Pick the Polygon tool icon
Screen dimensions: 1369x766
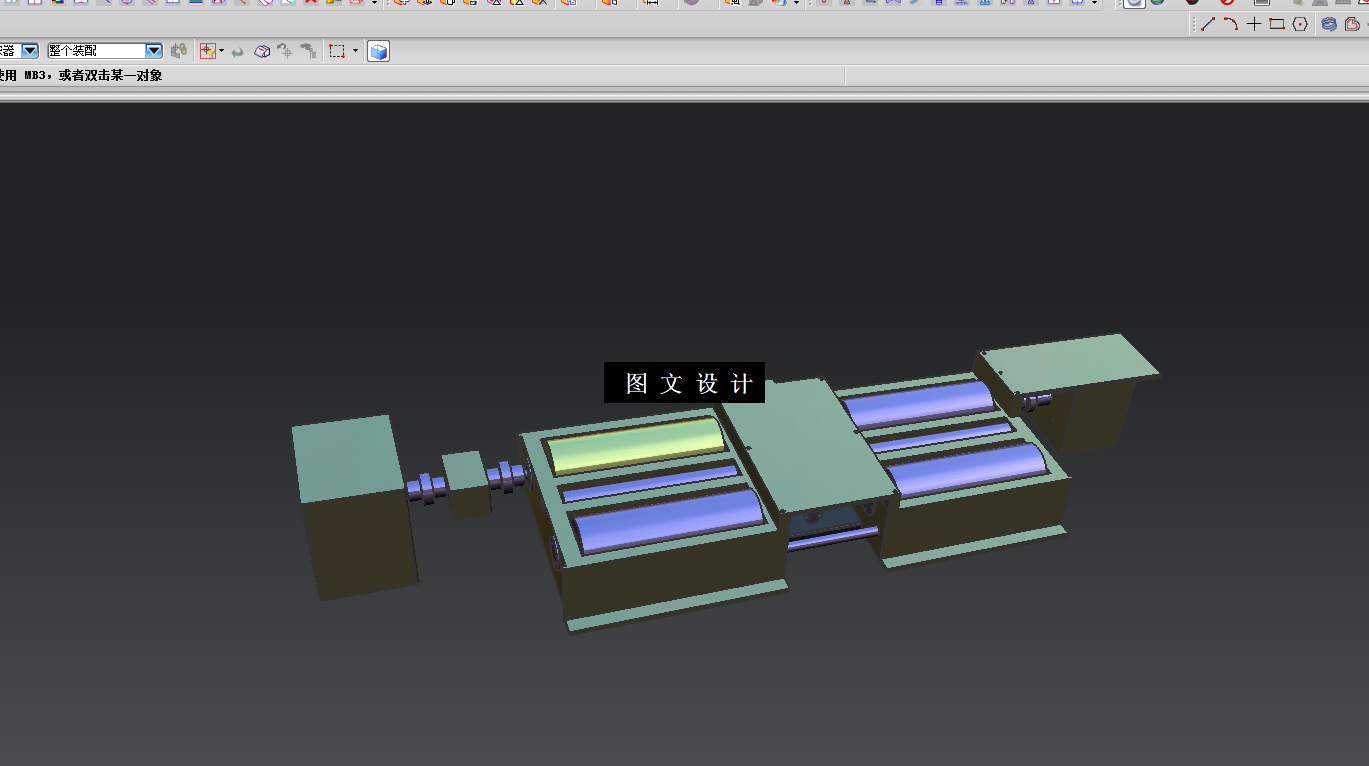1300,24
